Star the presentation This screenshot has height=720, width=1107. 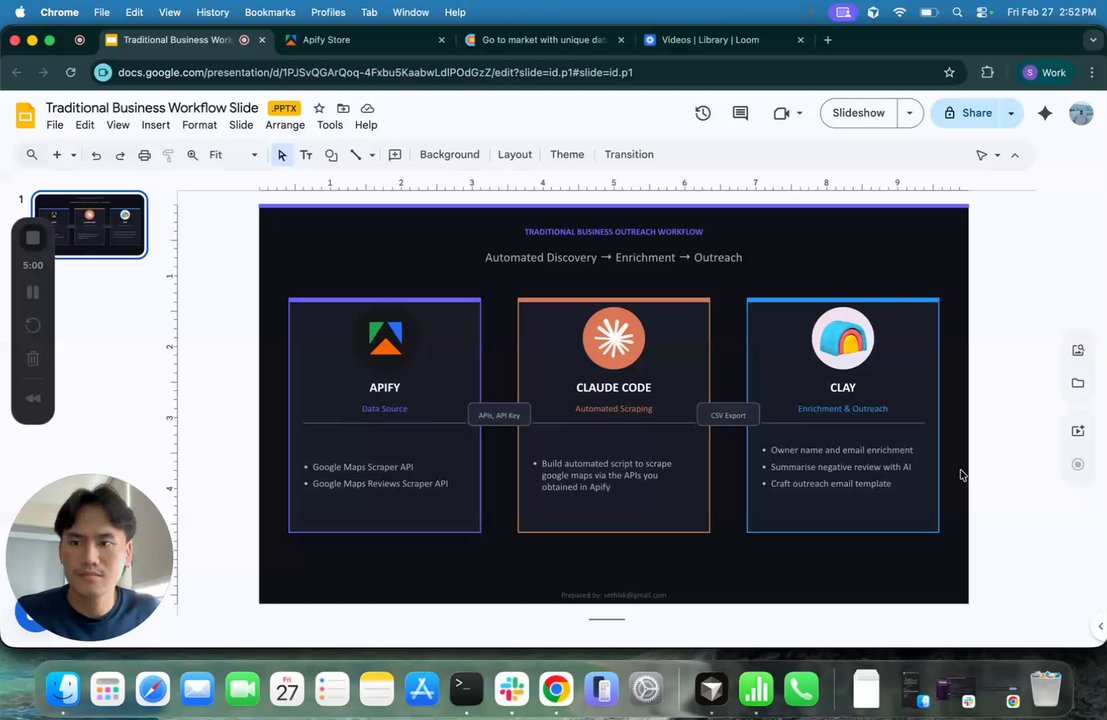pos(319,108)
